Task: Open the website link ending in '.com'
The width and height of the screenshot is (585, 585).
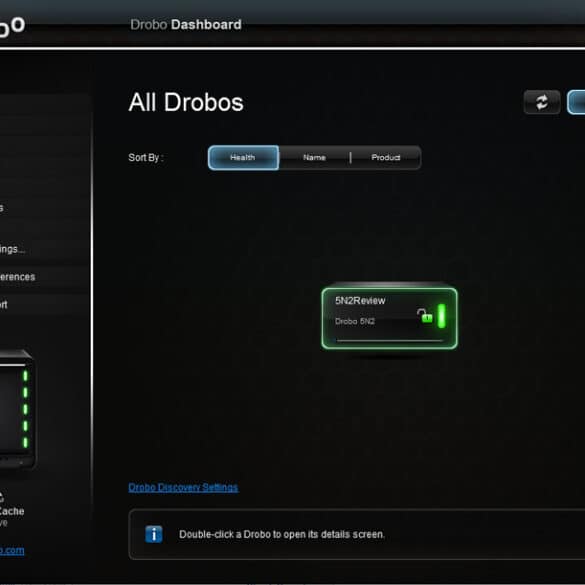Action: click(12, 551)
